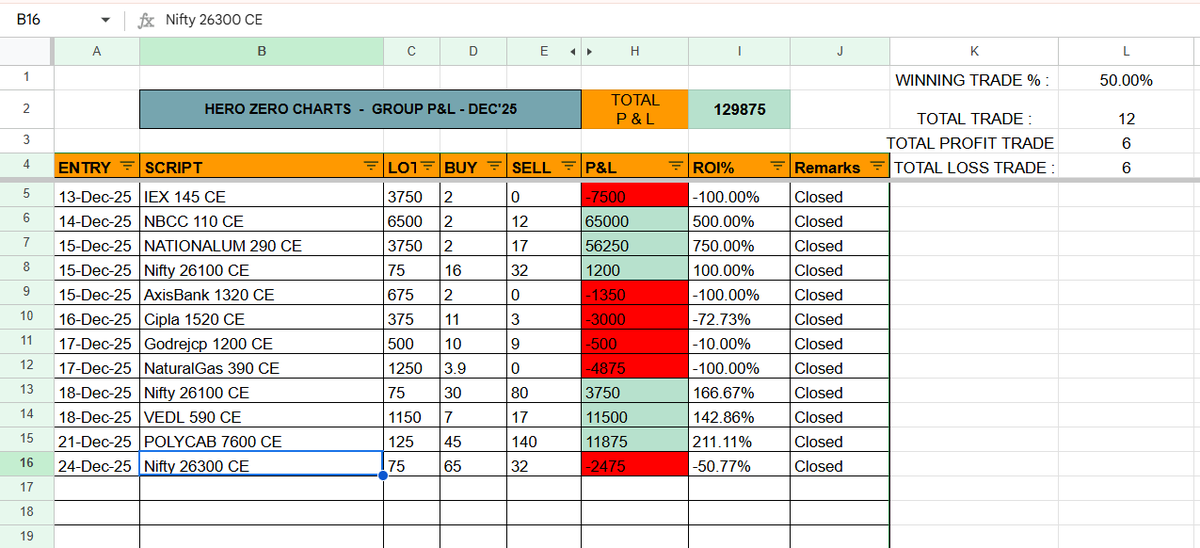Click the P&L cell showing 56250
Viewport: 1200px width, 548px height.
[635, 245]
